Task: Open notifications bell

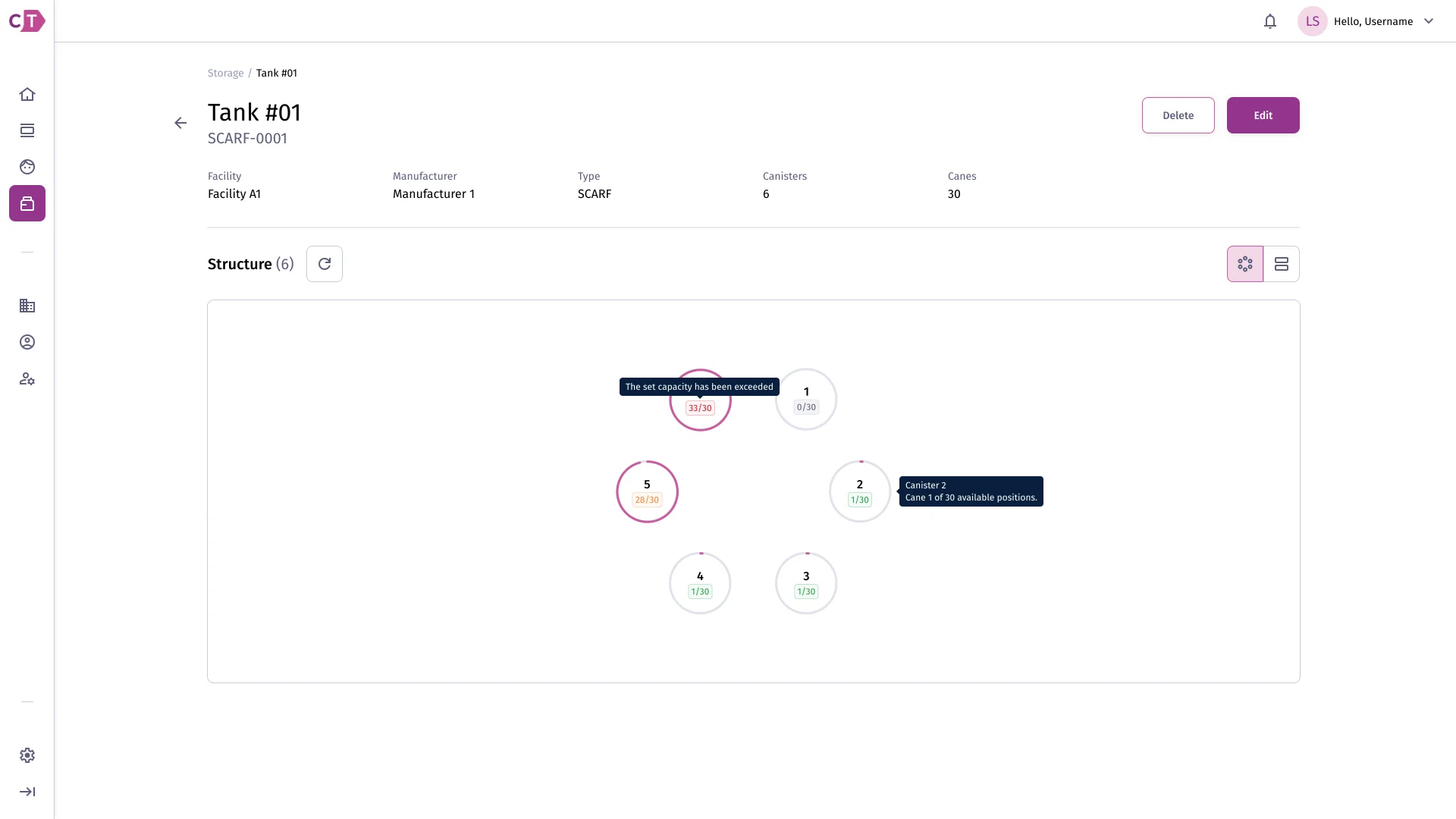Action: [x=1270, y=21]
